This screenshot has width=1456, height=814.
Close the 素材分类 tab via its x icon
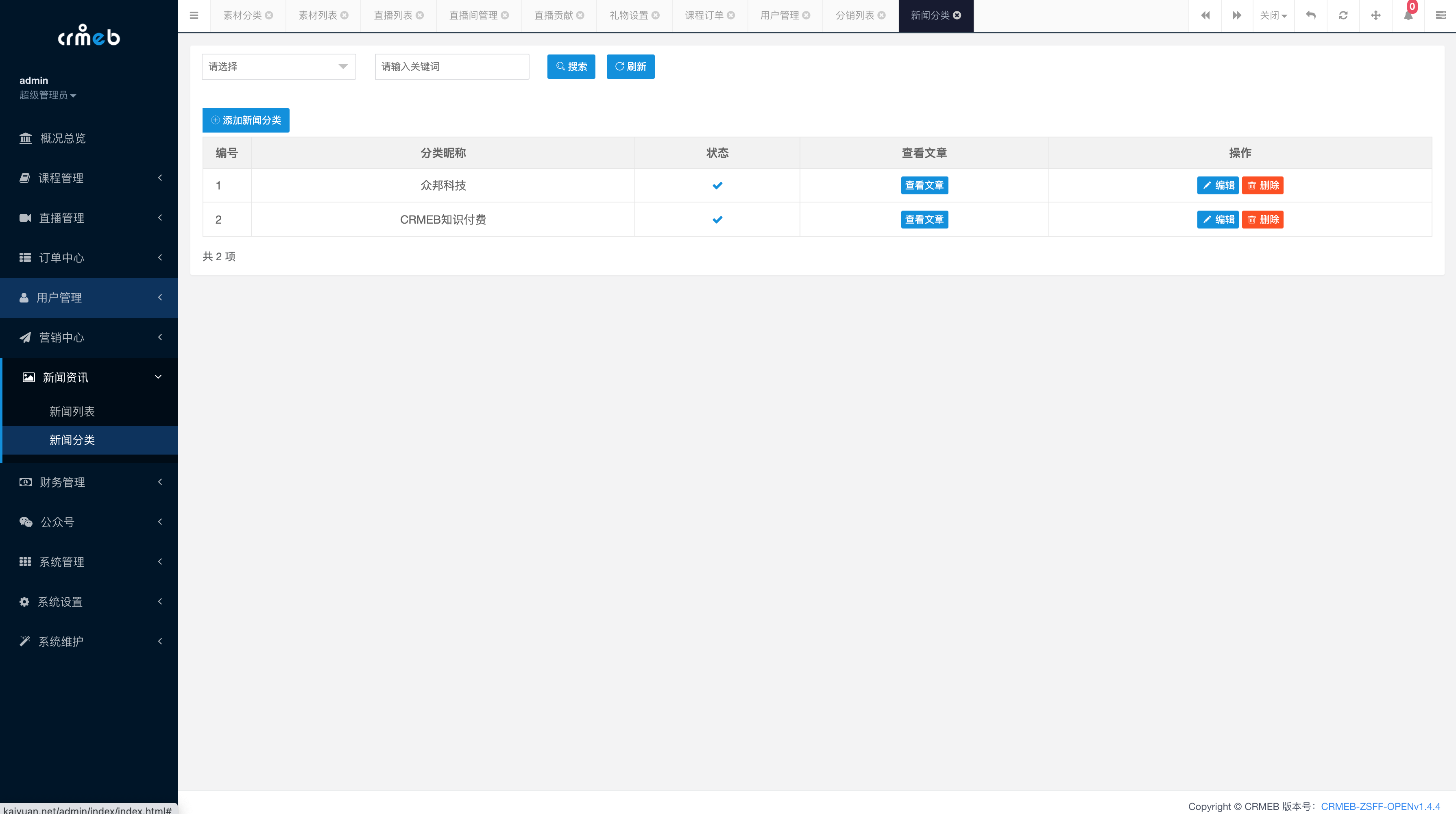point(269,15)
